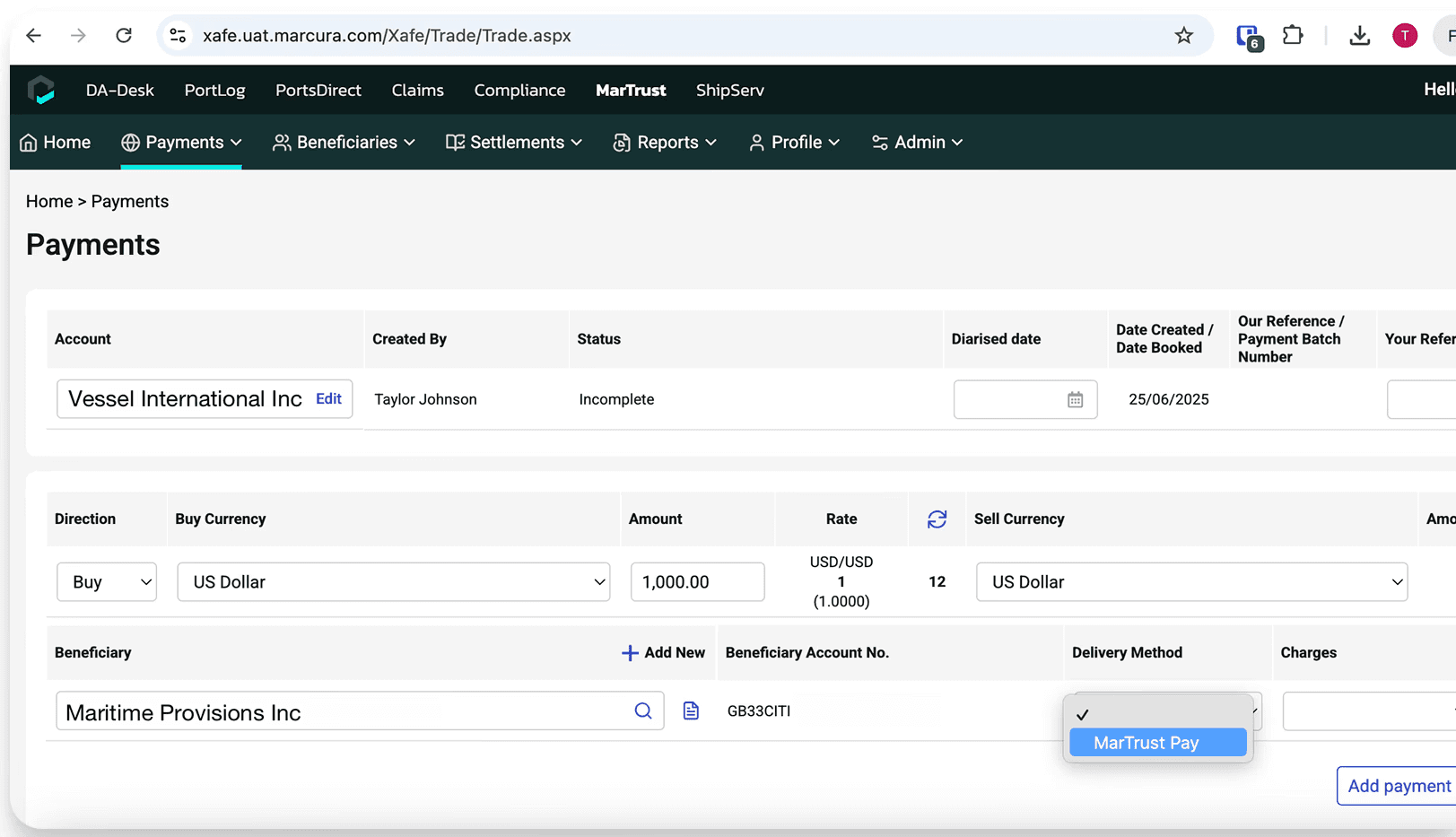Viewport: 1456px width, 837px height.
Task: Expand the Profile menu
Action: (x=795, y=143)
